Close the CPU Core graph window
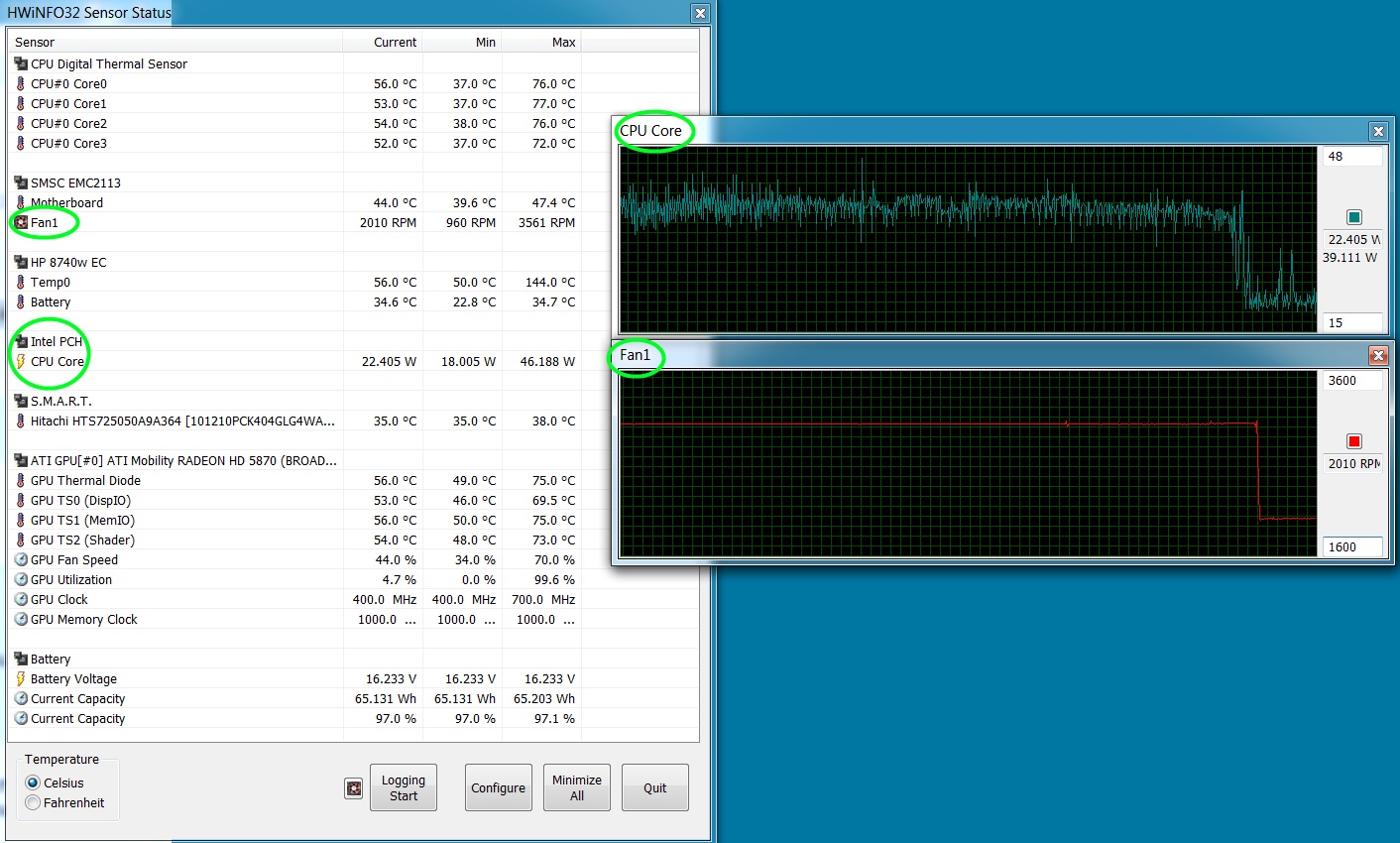1400x843 pixels. coord(1378,131)
